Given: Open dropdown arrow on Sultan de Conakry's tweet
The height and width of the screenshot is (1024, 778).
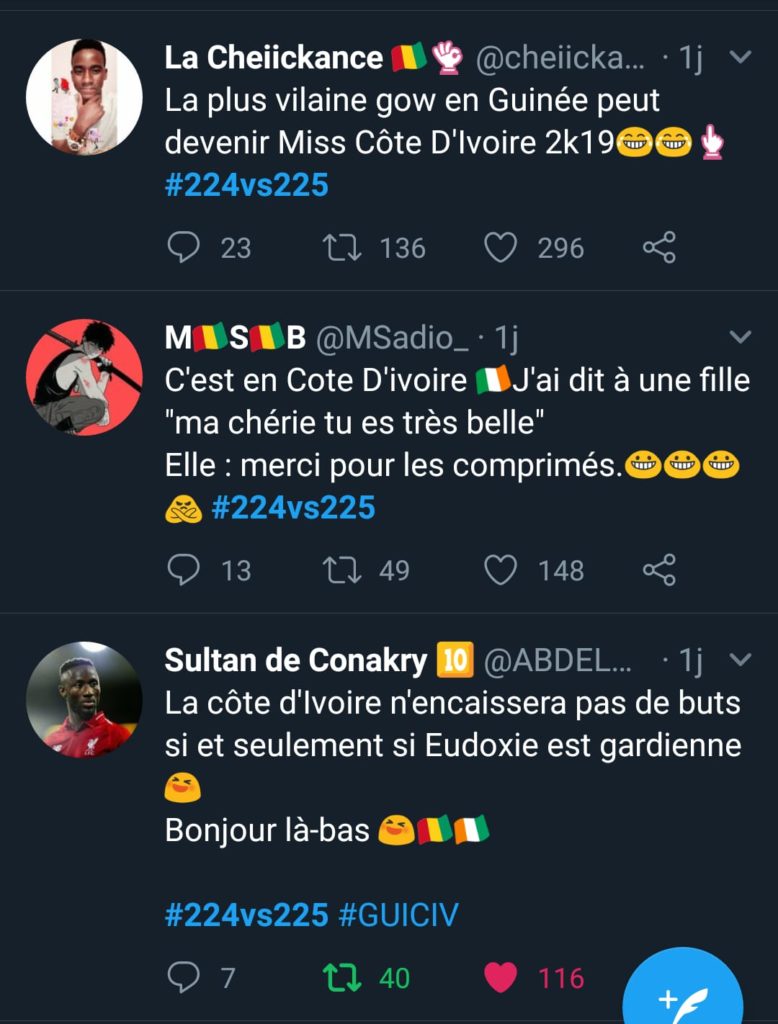Looking at the screenshot, I should pyautogui.click(x=741, y=659).
